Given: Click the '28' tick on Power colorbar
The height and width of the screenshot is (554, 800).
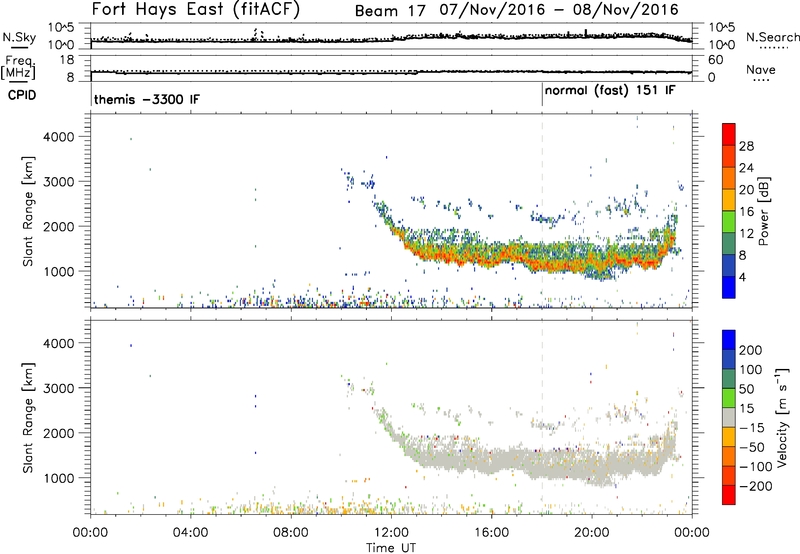Looking at the screenshot, I should pyautogui.click(x=746, y=146).
